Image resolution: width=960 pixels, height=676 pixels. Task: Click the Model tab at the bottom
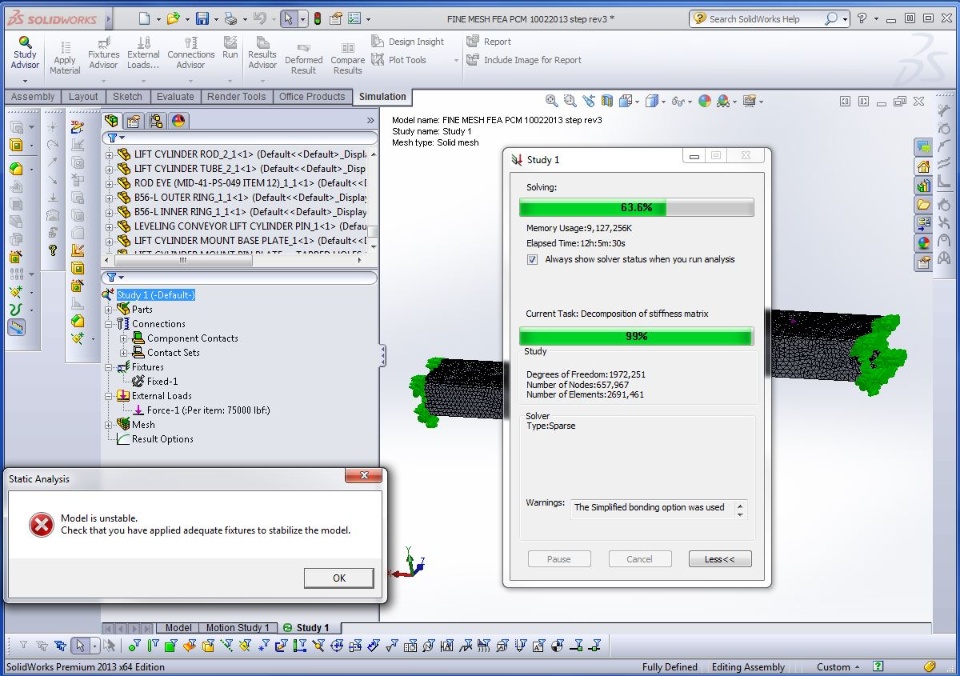(x=178, y=628)
